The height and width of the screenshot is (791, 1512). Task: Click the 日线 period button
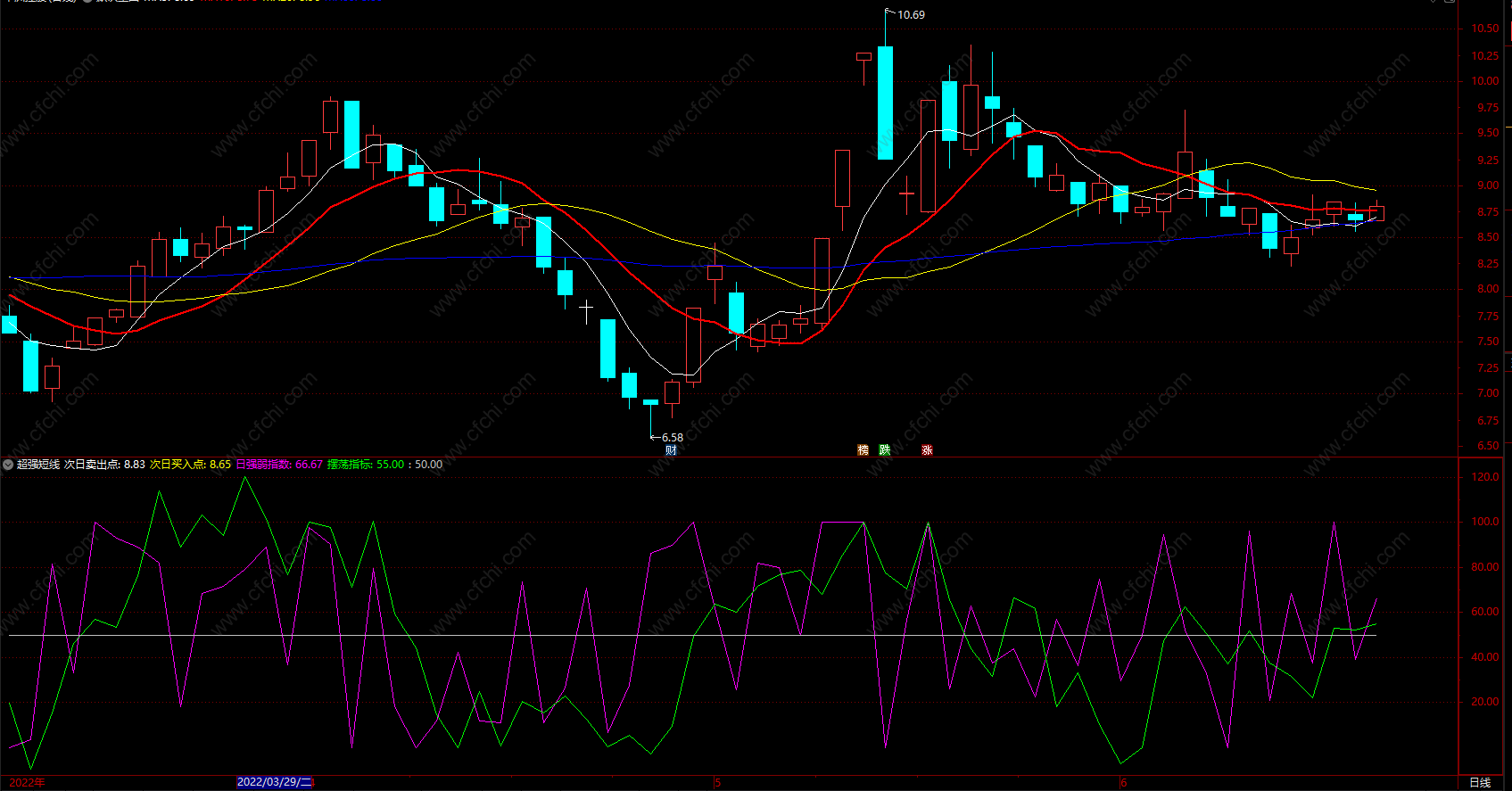(1480, 783)
